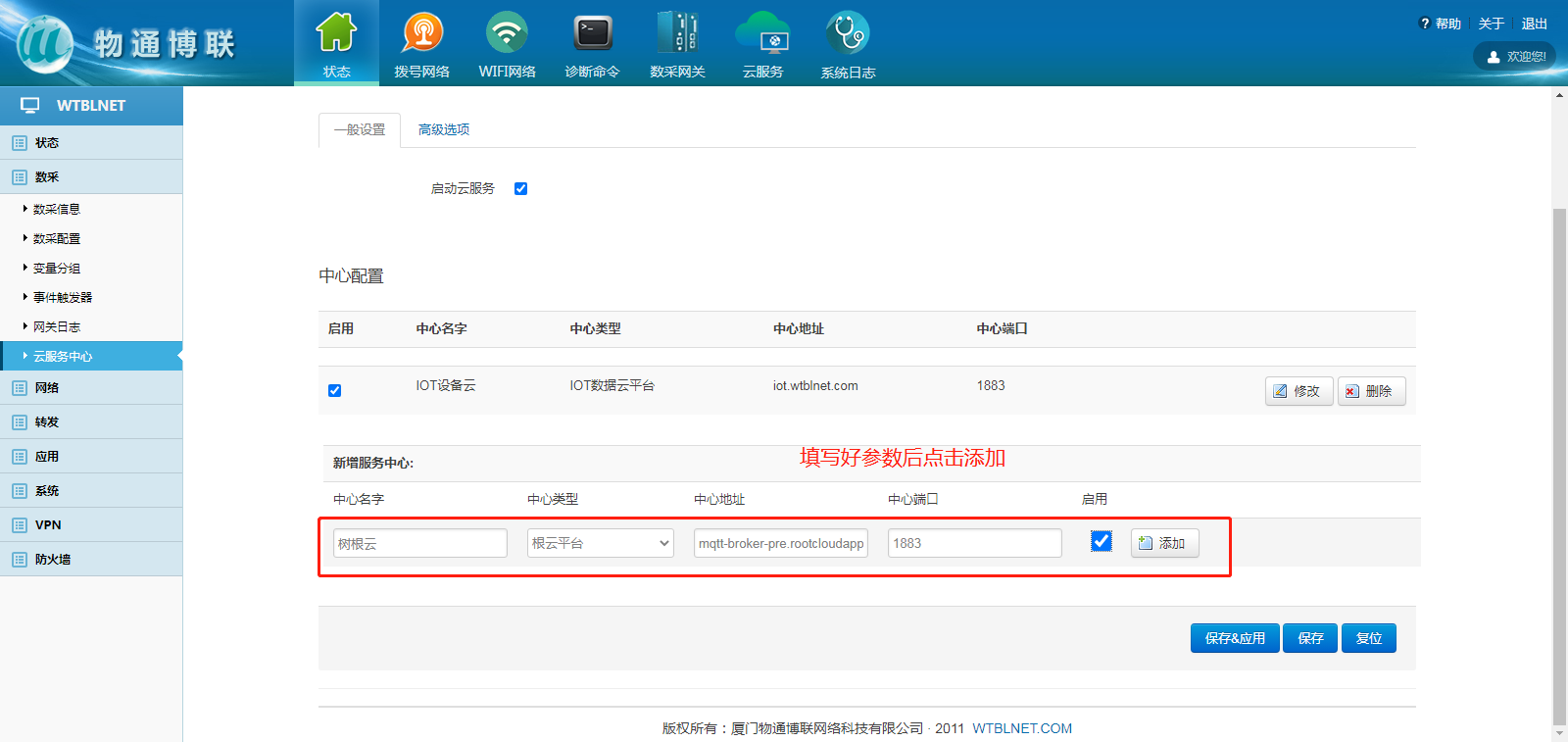Switch to the 高级选项 tab
1568x742 pixels.
tap(443, 129)
